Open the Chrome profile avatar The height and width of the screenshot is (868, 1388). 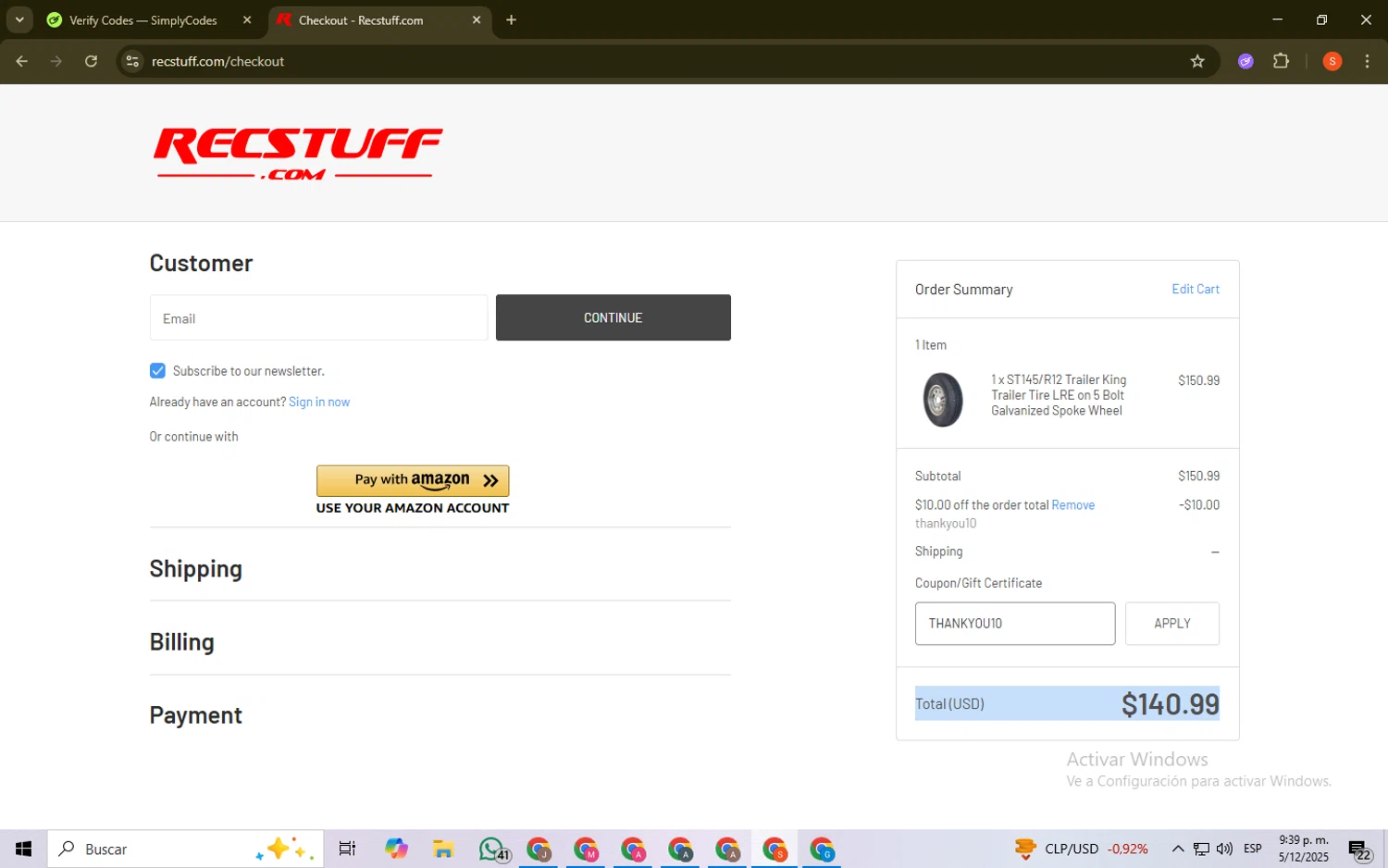tap(1332, 61)
